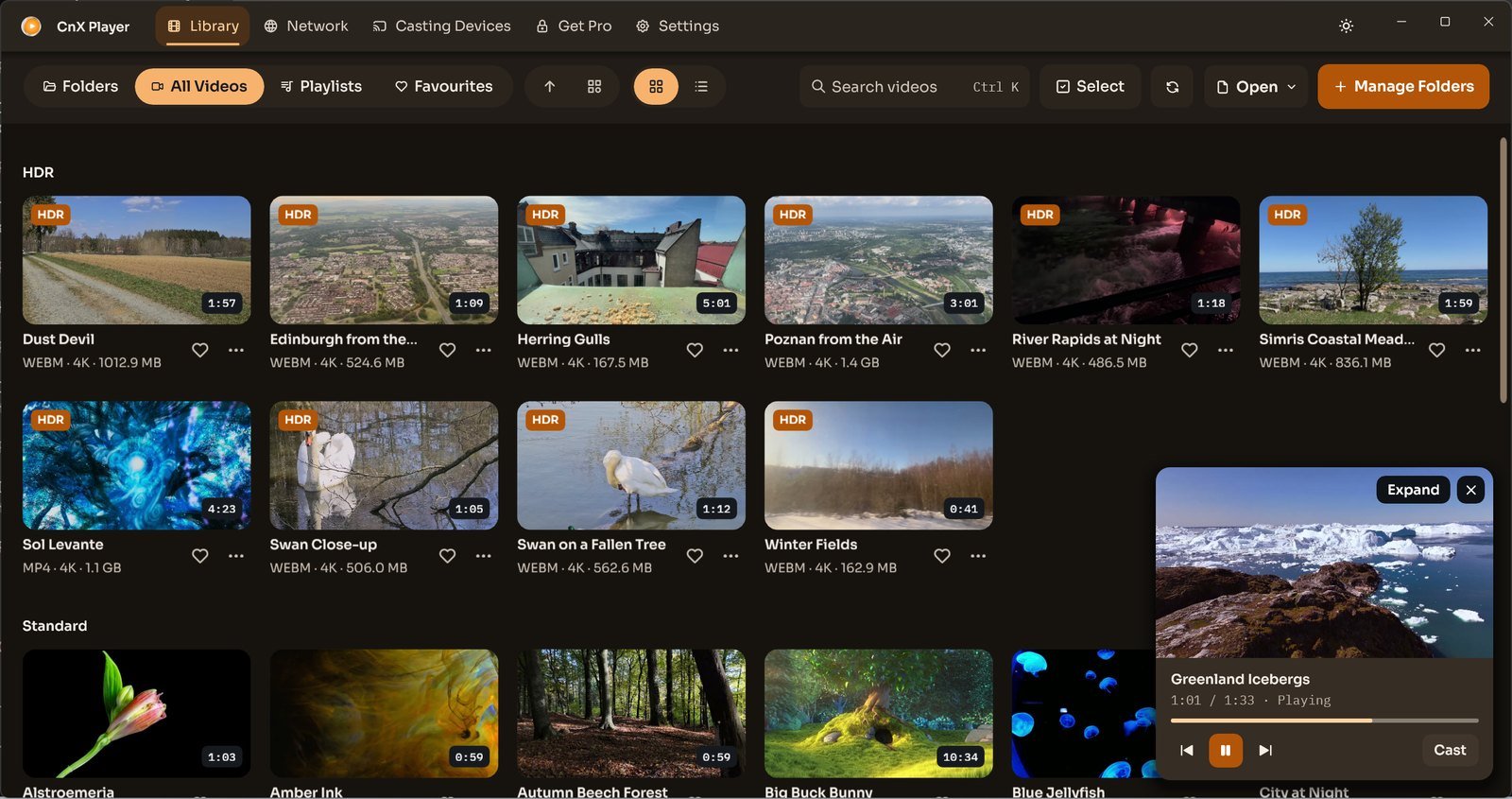1512x799 pixels.
Task: Open the Casting Devices tab
Action: (x=441, y=26)
